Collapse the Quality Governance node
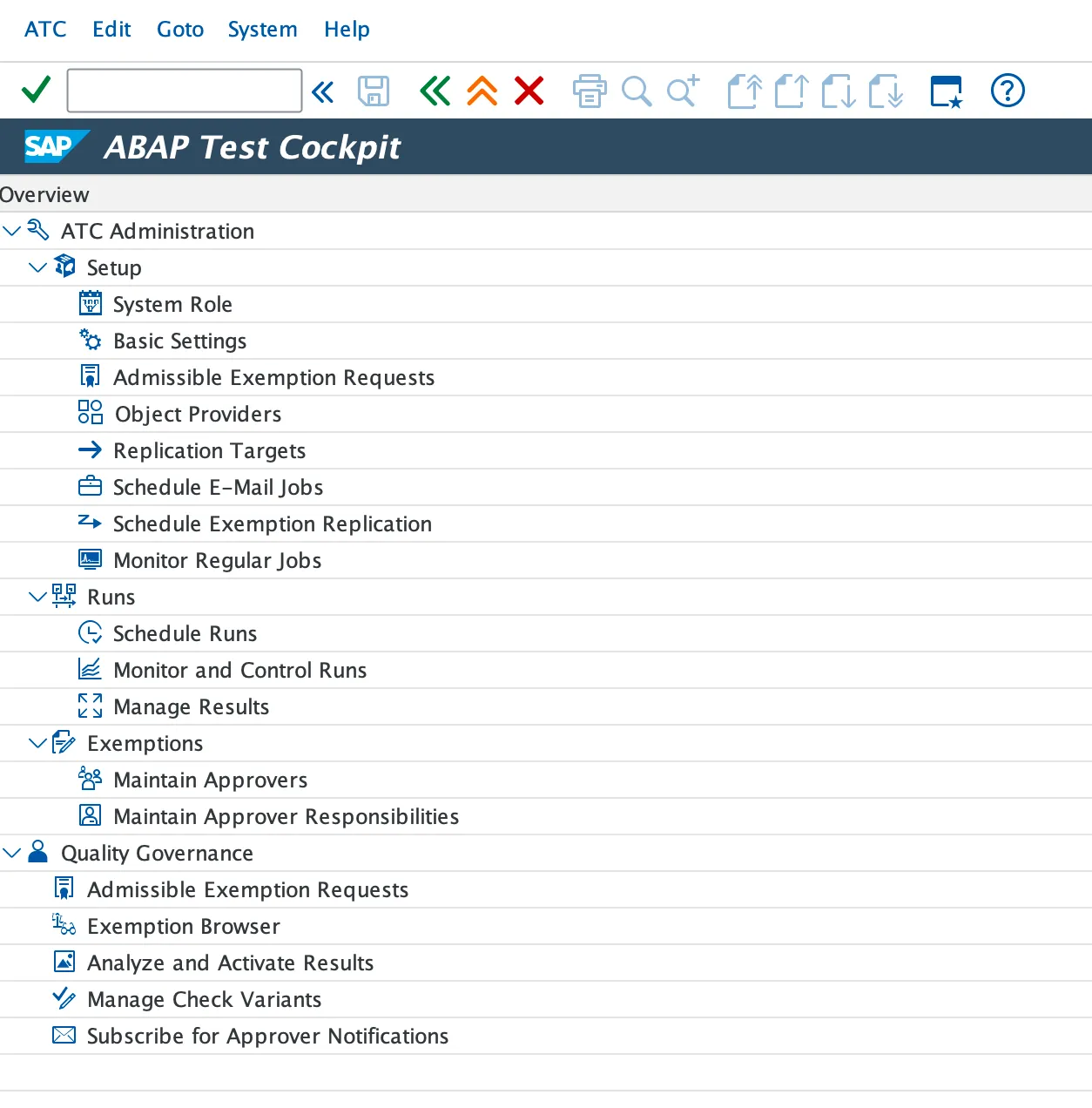1092x1108 pixels. (12, 853)
